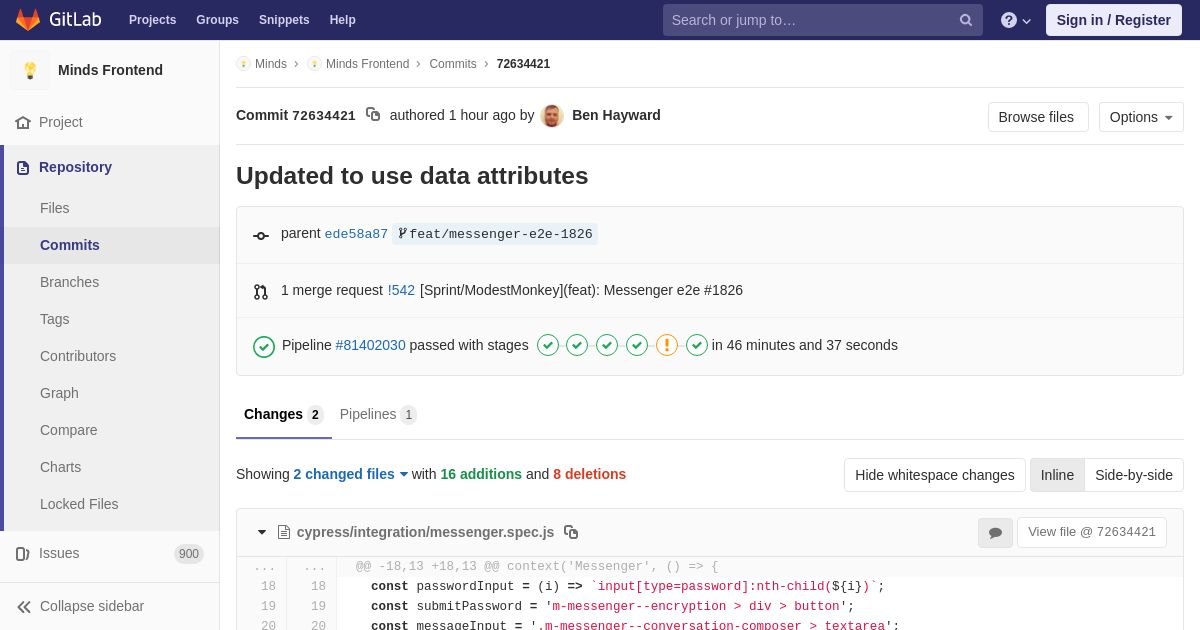This screenshot has width=1200, height=630.
Task: Click the fourth pipeline stage check icon
Action: pyautogui.click(x=637, y=345)
